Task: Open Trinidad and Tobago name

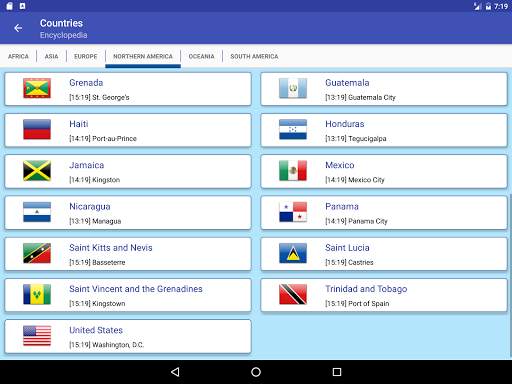Action: coord(366,289)
